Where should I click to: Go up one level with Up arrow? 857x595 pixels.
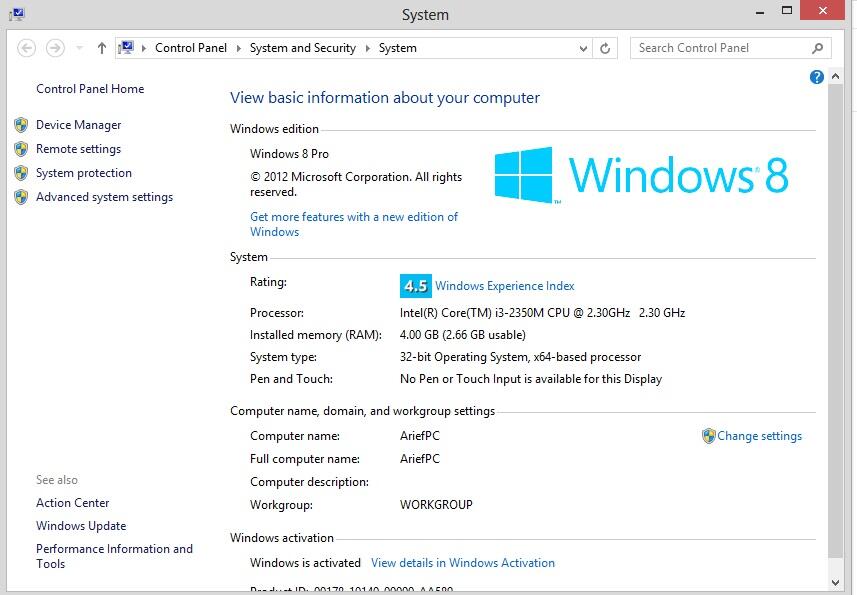point(102,48)
